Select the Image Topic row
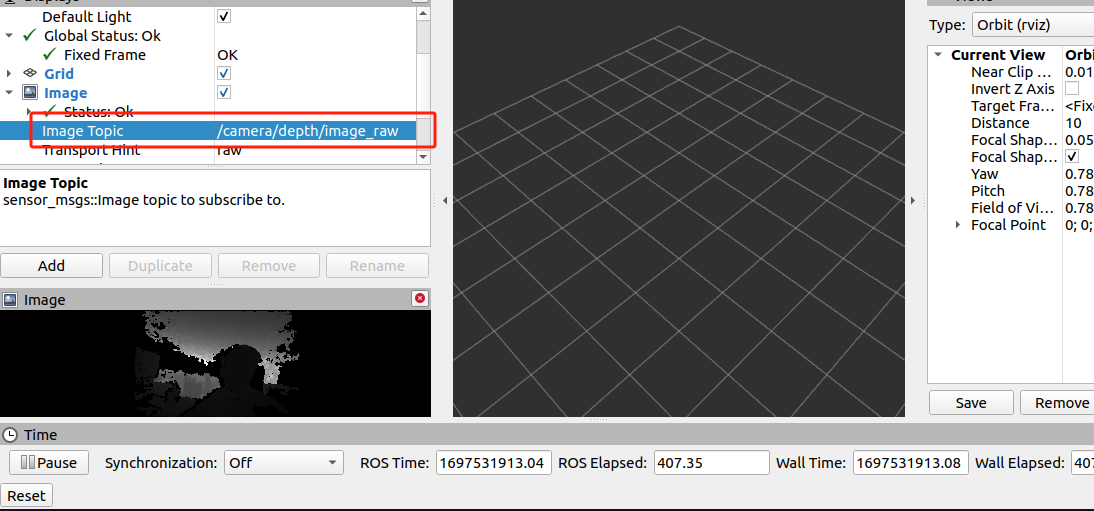Screen dimensions: 1094x511 [x=208, y=131]
